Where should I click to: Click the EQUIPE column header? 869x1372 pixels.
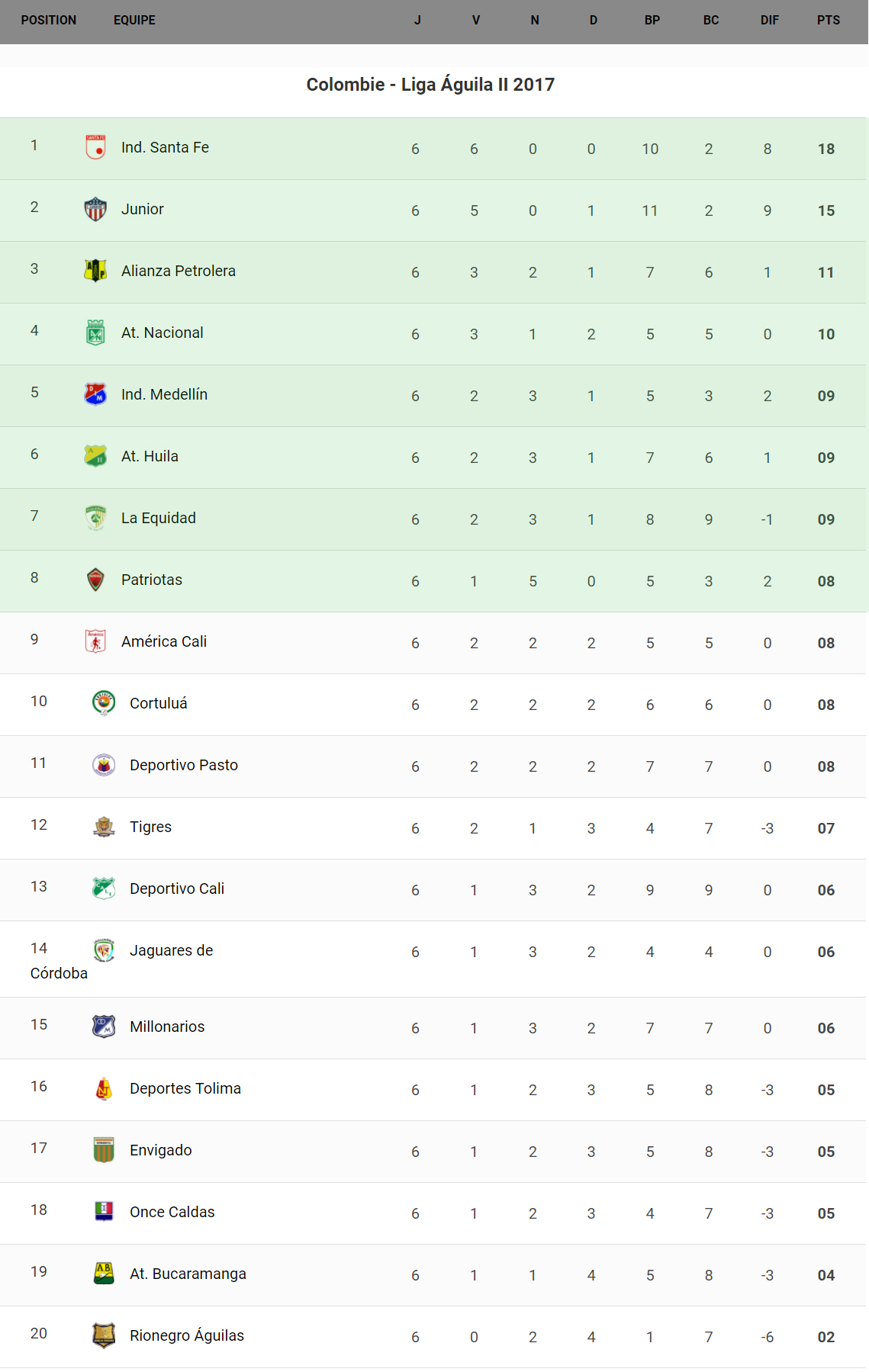click(x=134, y=20)
